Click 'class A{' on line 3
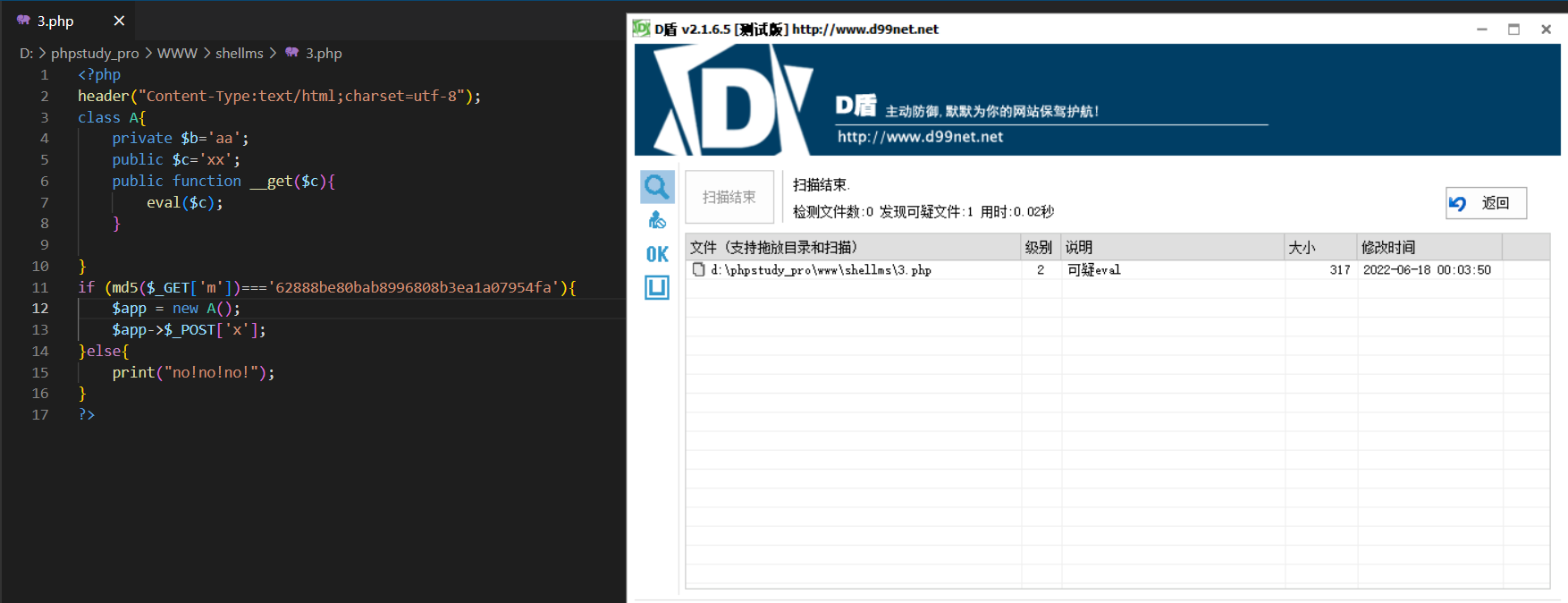Screen dimensions: 1568x603 [111, 117]
